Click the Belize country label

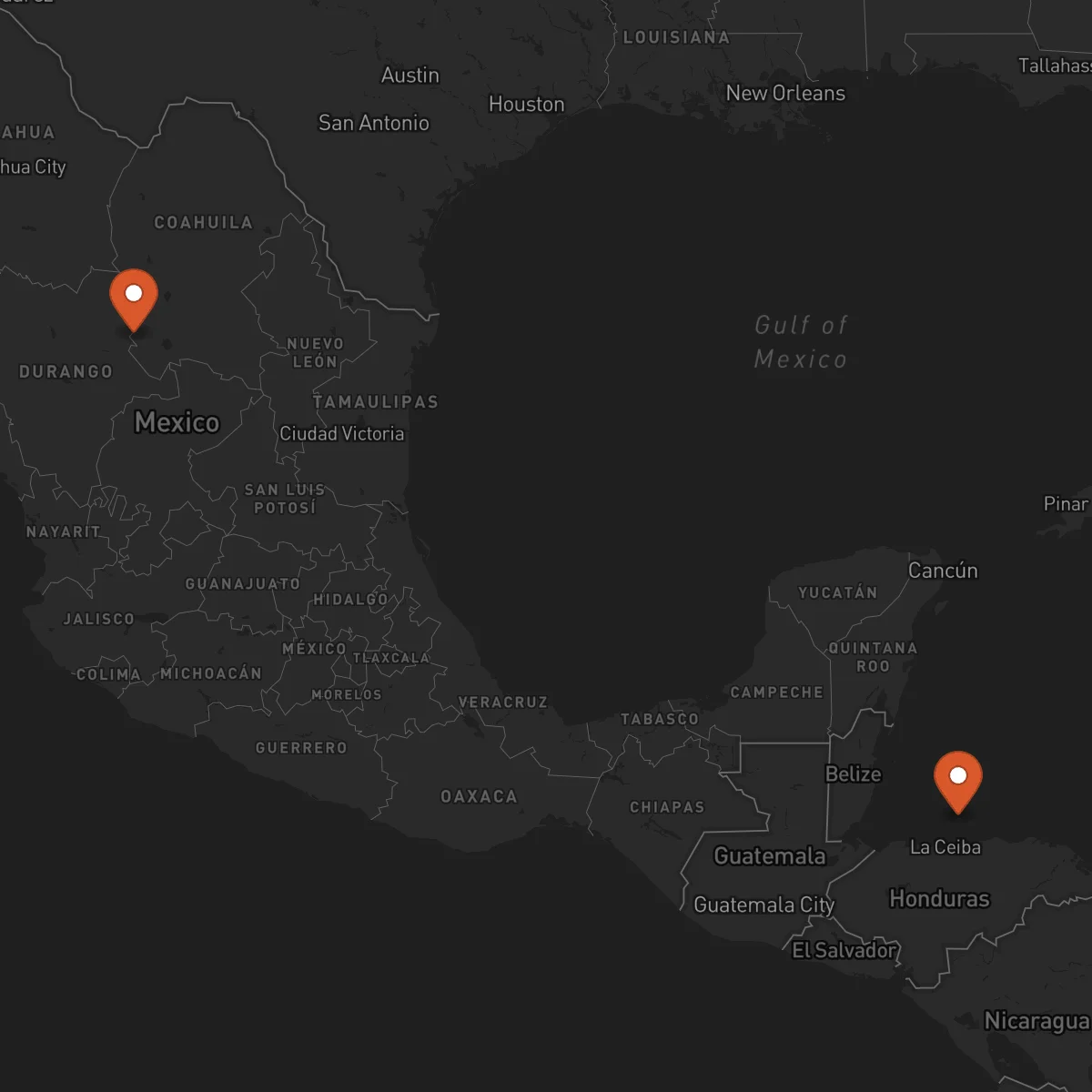click(x=853, y=774)
